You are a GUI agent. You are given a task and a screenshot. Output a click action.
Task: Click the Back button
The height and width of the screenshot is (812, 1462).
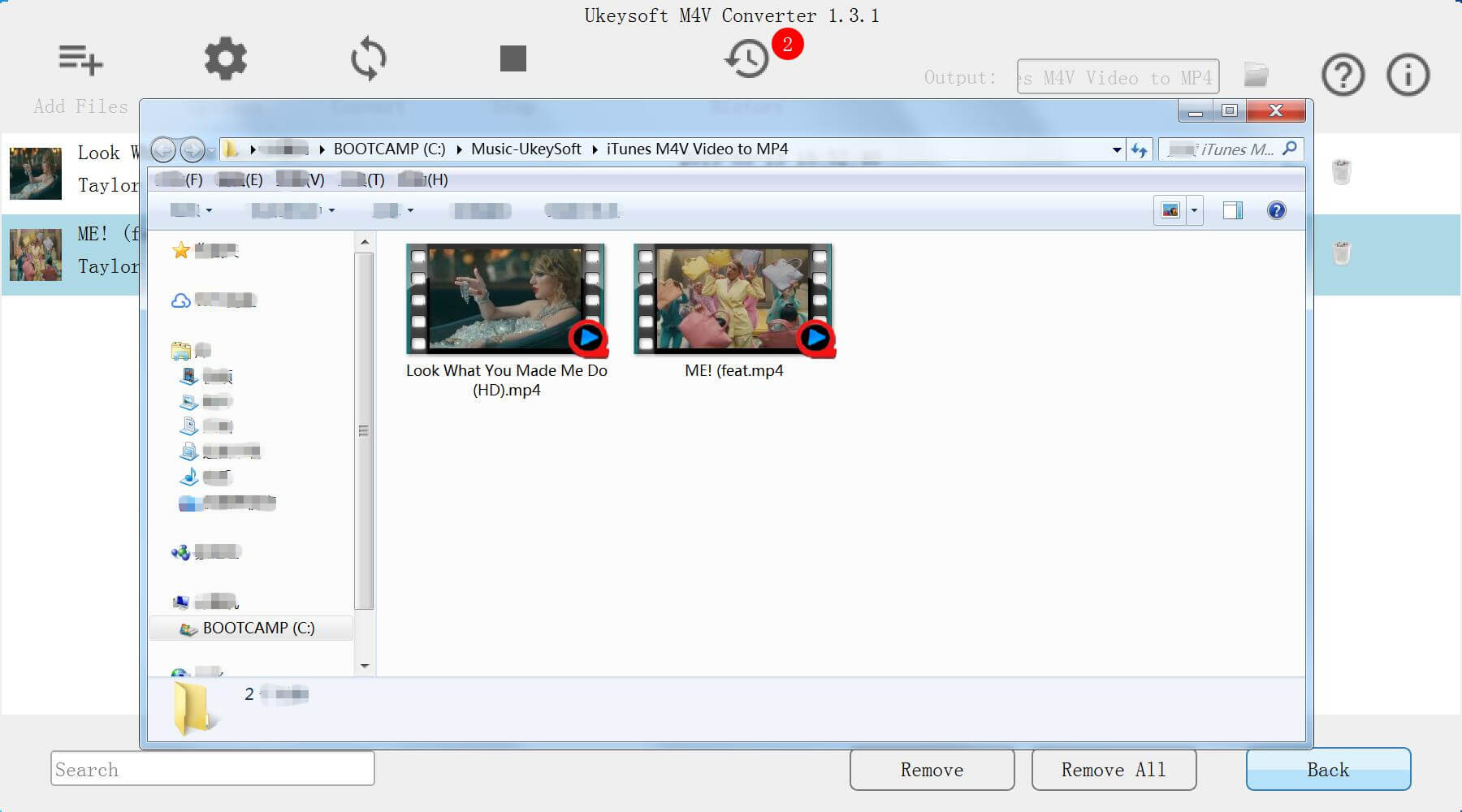1328,769
